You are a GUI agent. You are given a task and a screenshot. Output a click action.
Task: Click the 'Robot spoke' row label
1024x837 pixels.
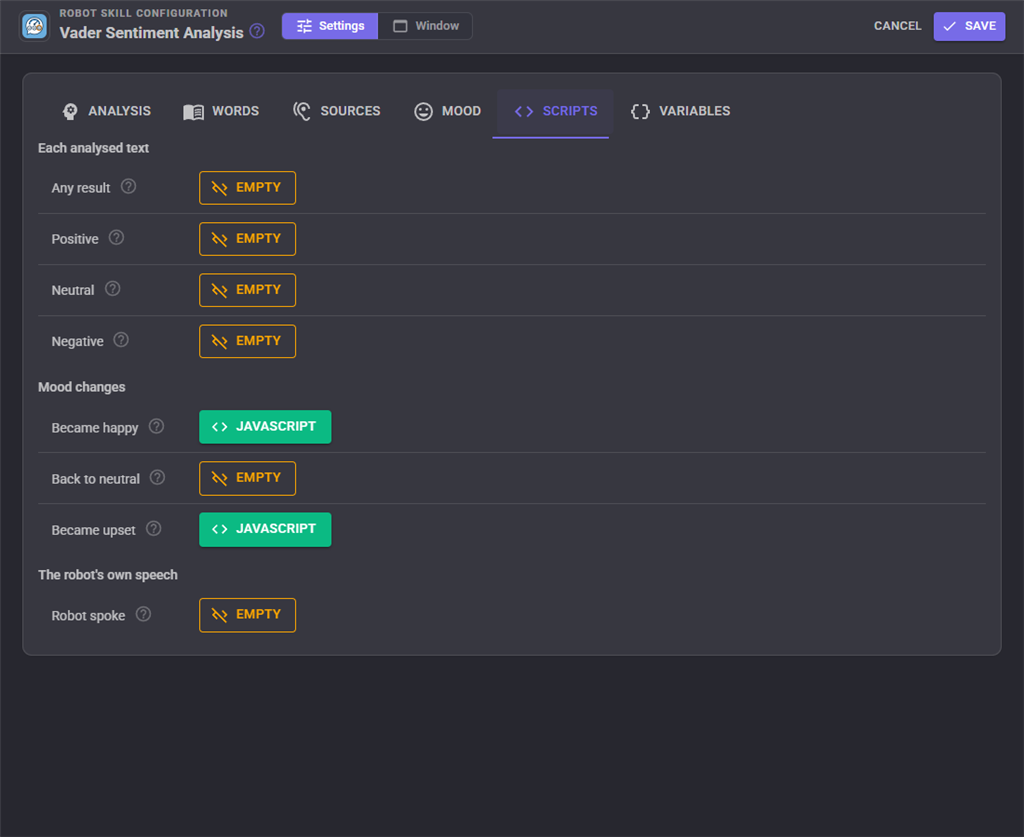88,616
